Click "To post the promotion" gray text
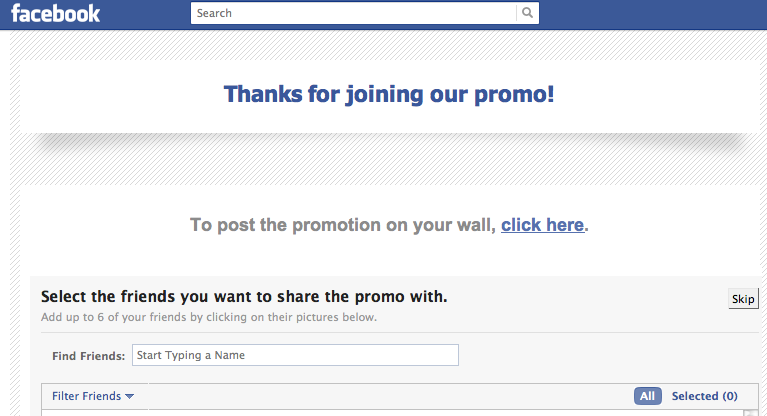Image resolution: width=767 pixels, height=416 pixels. (343, 225)
